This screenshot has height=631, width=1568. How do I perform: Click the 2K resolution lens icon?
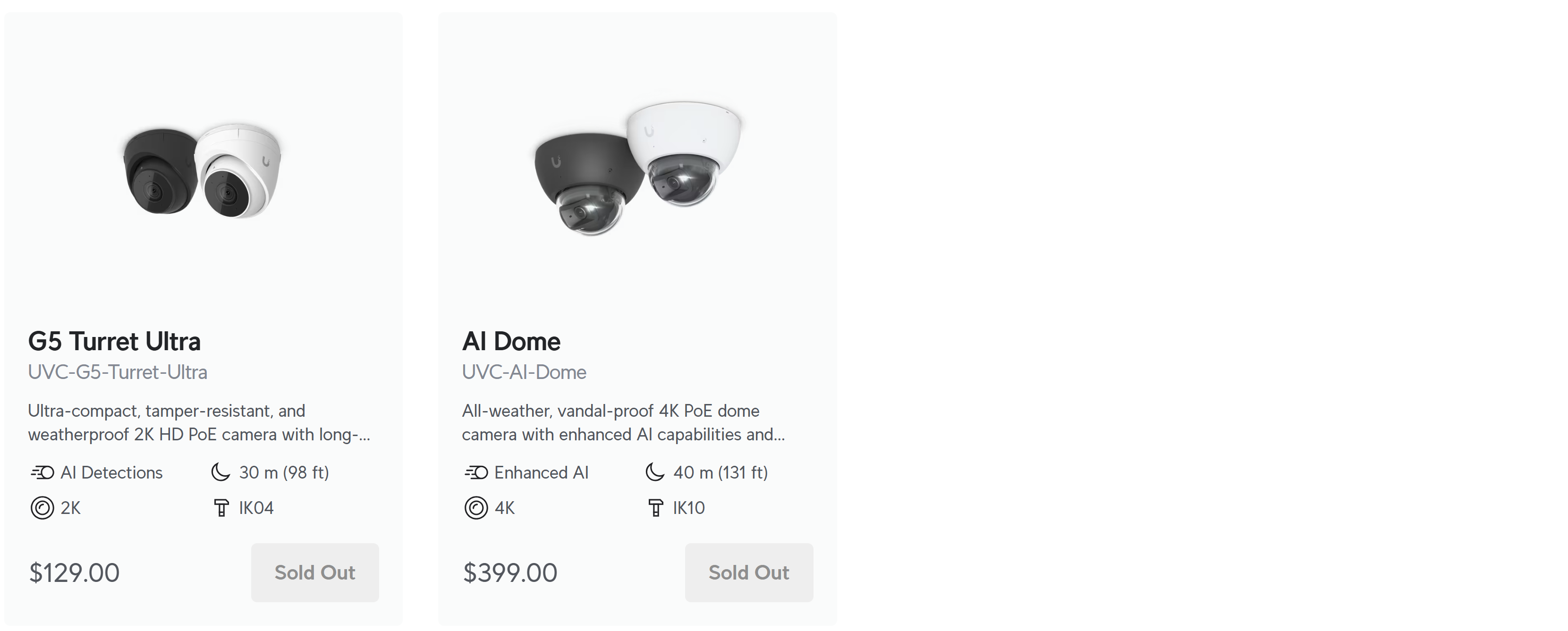click(42, 507)
